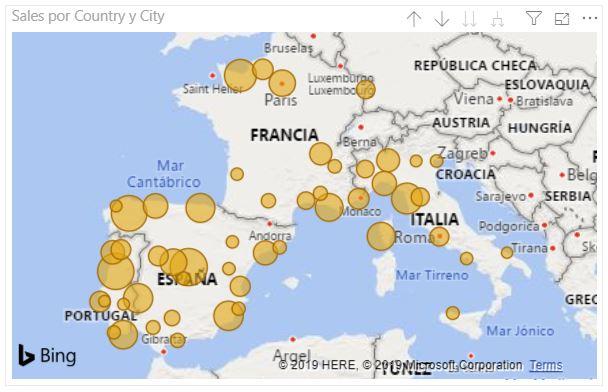Enable drill down mode arrow

tap(442, 19)
